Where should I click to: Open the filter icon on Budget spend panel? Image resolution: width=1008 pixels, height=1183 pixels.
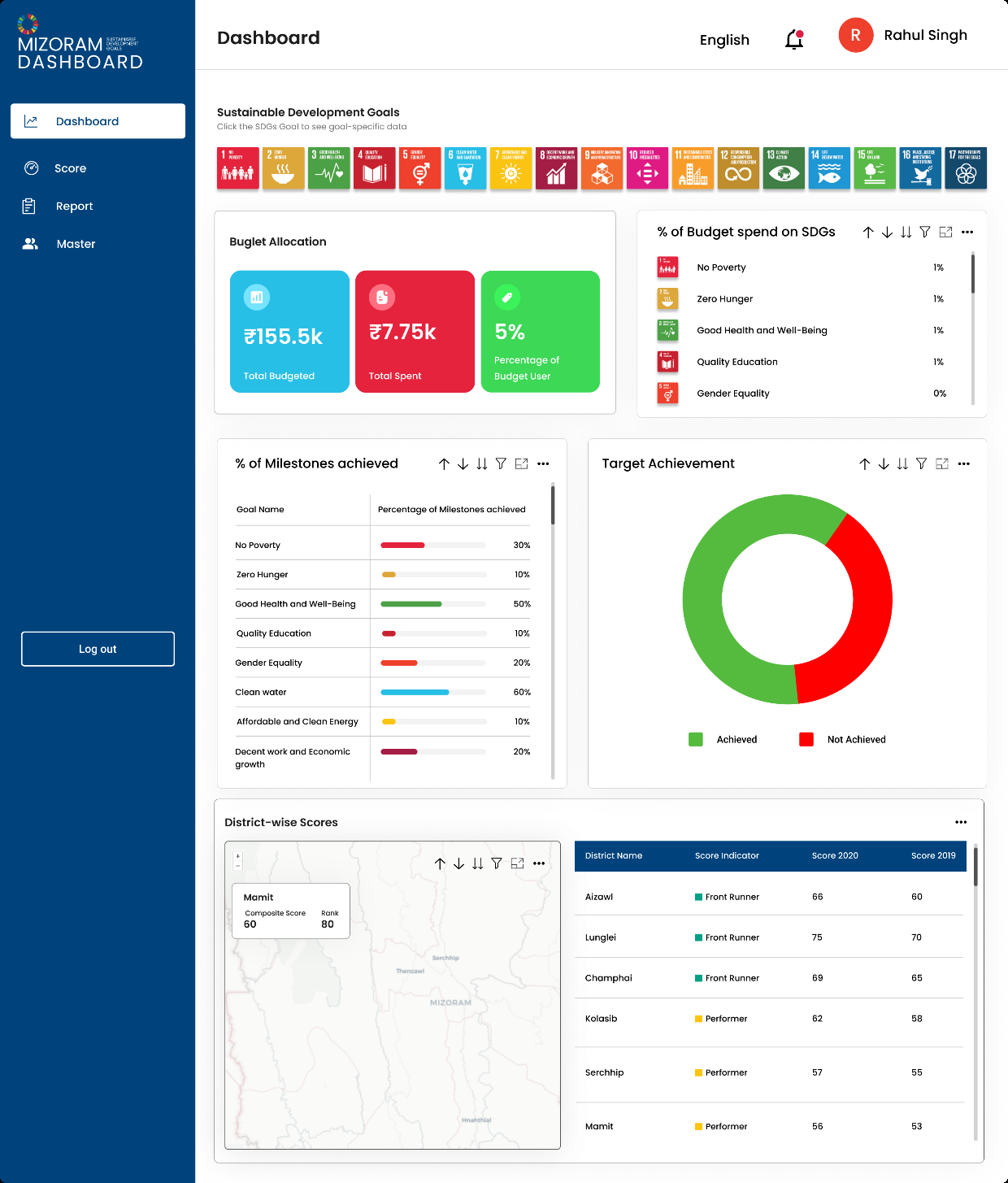(925, 232)
